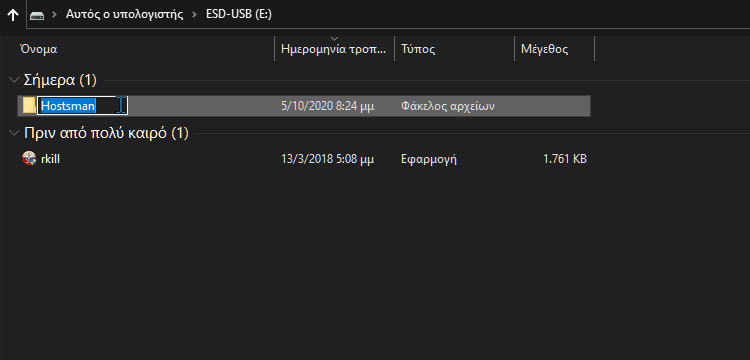
Task: Click the Σήμερα (1) group label
Action: point(60,80)
